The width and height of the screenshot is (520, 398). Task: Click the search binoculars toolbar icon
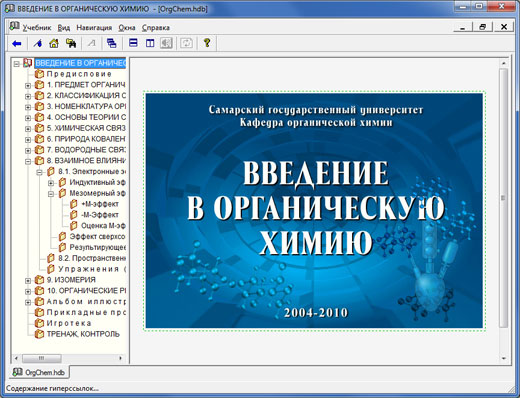[x=71, y=43]
